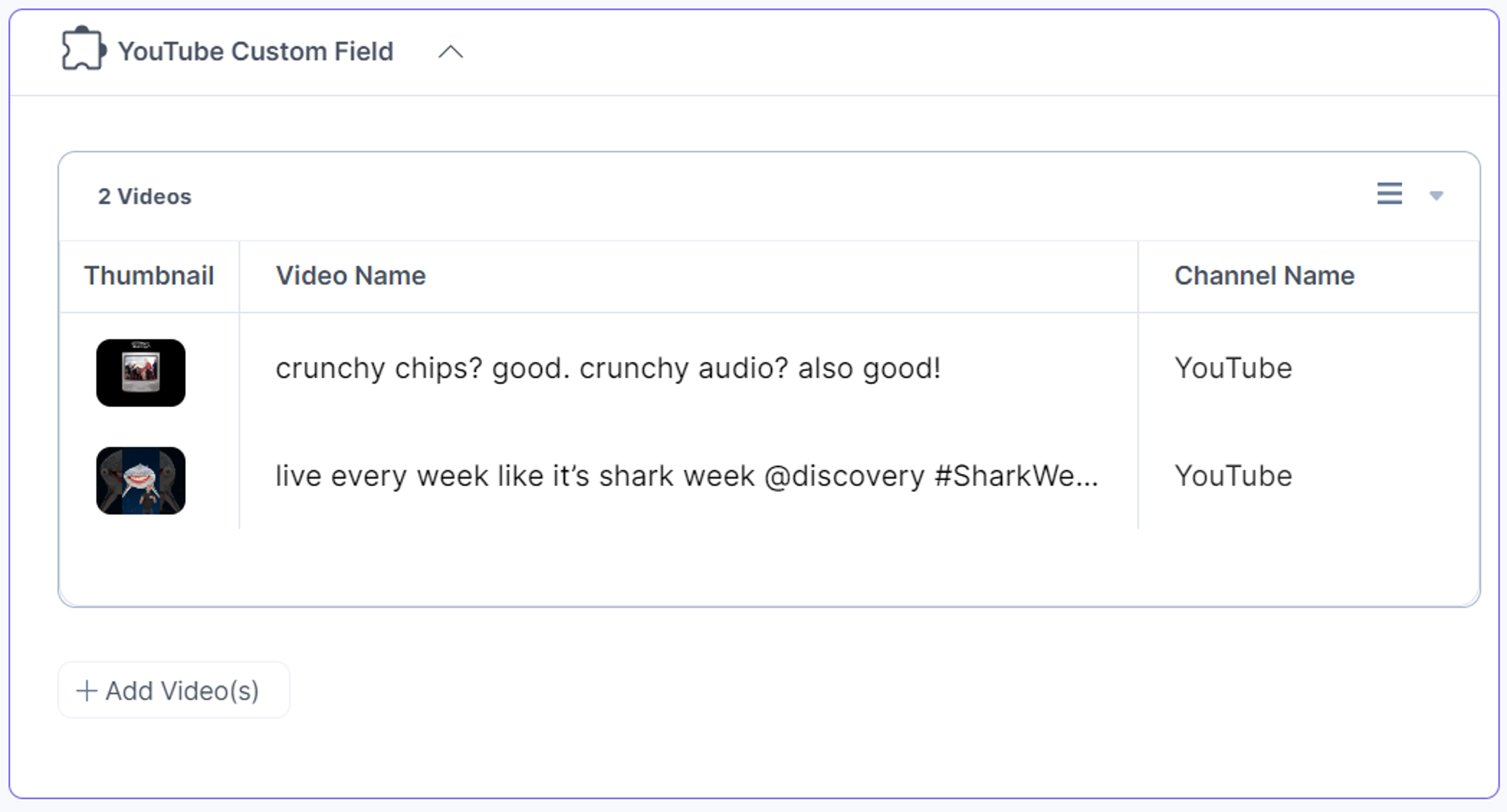1507x812 pixels.
Task: Select the shark week video name
Action: pyautogui.click(x=687, y=476)
